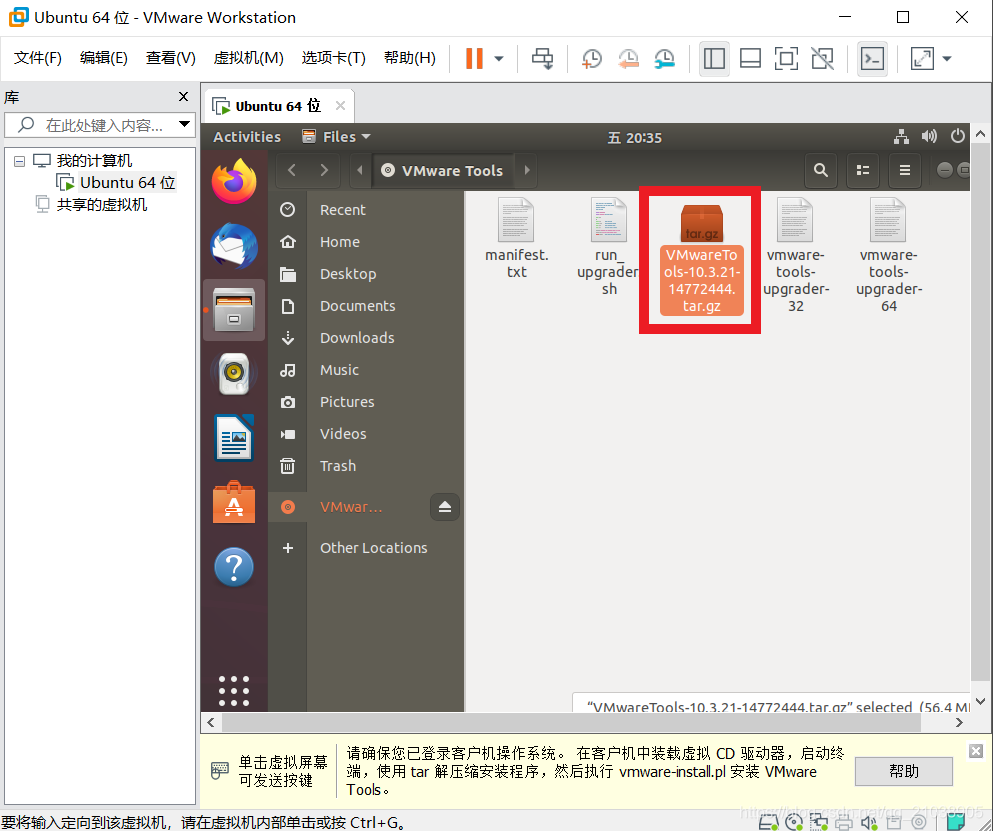993x831 pixels.
Task: Go back in Files navigation
Action: 291,170
